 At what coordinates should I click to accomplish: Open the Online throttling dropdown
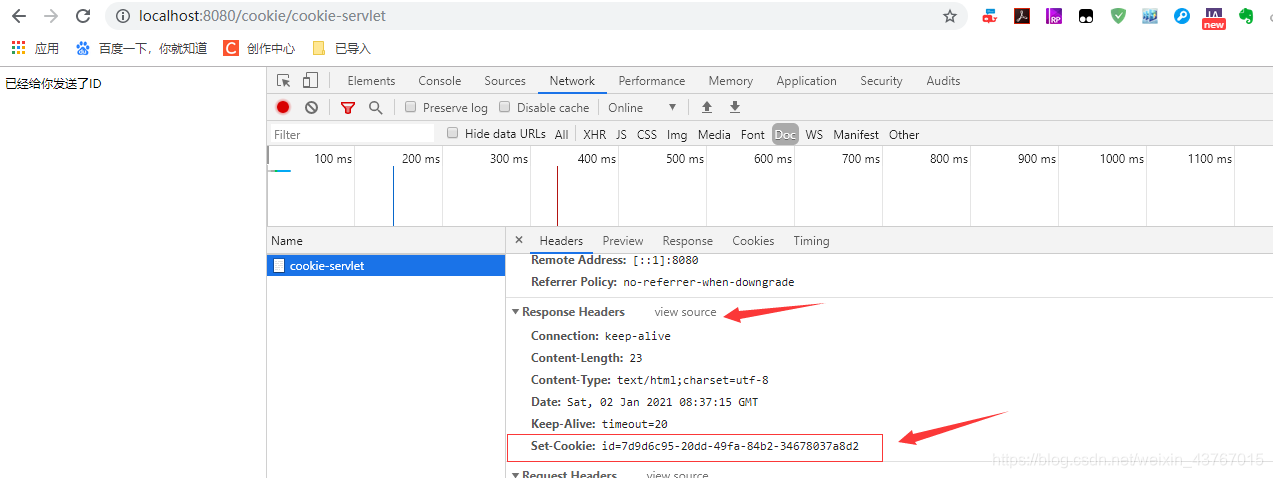(x=642, y=107)
